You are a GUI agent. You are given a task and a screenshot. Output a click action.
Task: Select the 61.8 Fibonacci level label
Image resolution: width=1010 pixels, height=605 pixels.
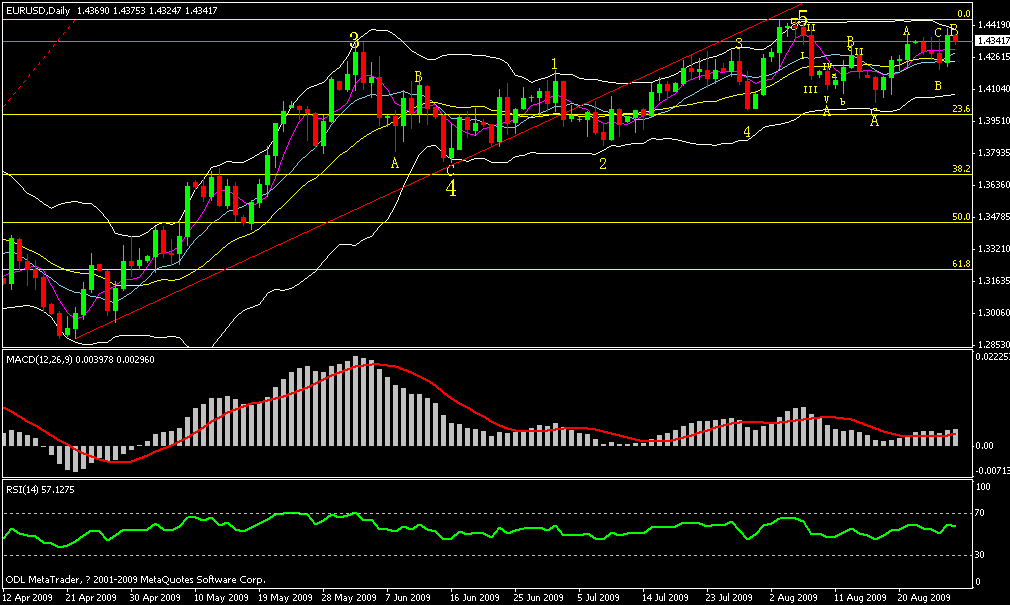click(x=962, y=264)
